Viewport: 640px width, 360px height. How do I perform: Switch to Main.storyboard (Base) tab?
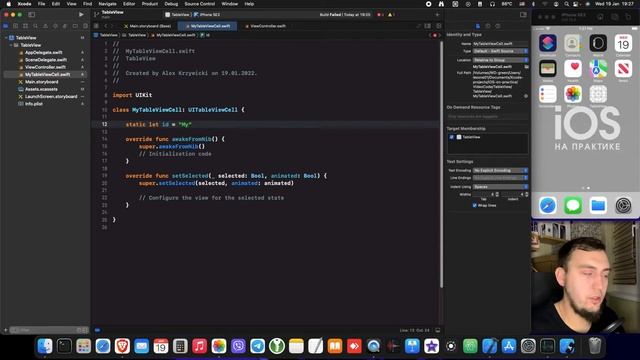pos(148,26)
